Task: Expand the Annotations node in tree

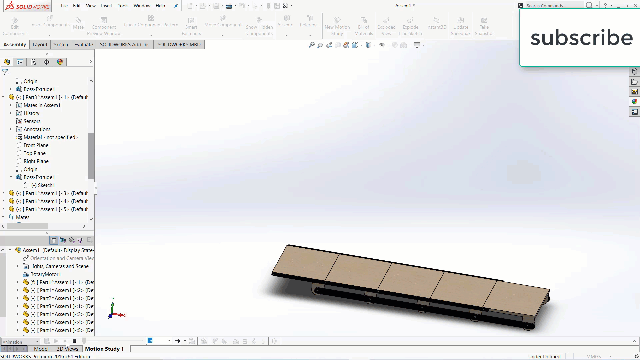Action: 11,129
